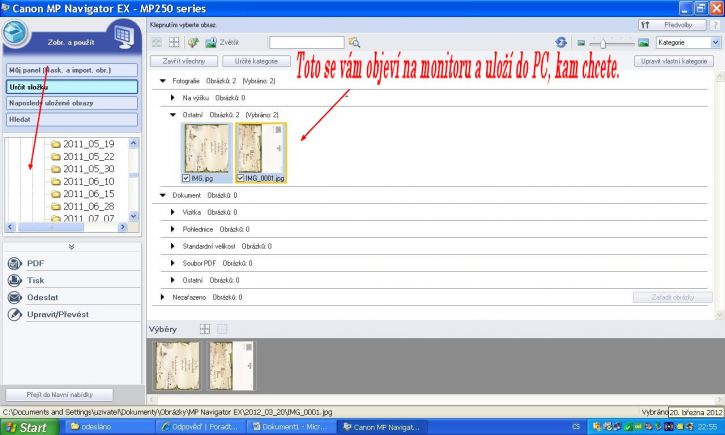725x435 pixels.
Task: Click the search magnifier icon
Action: [x=354, y=43]
